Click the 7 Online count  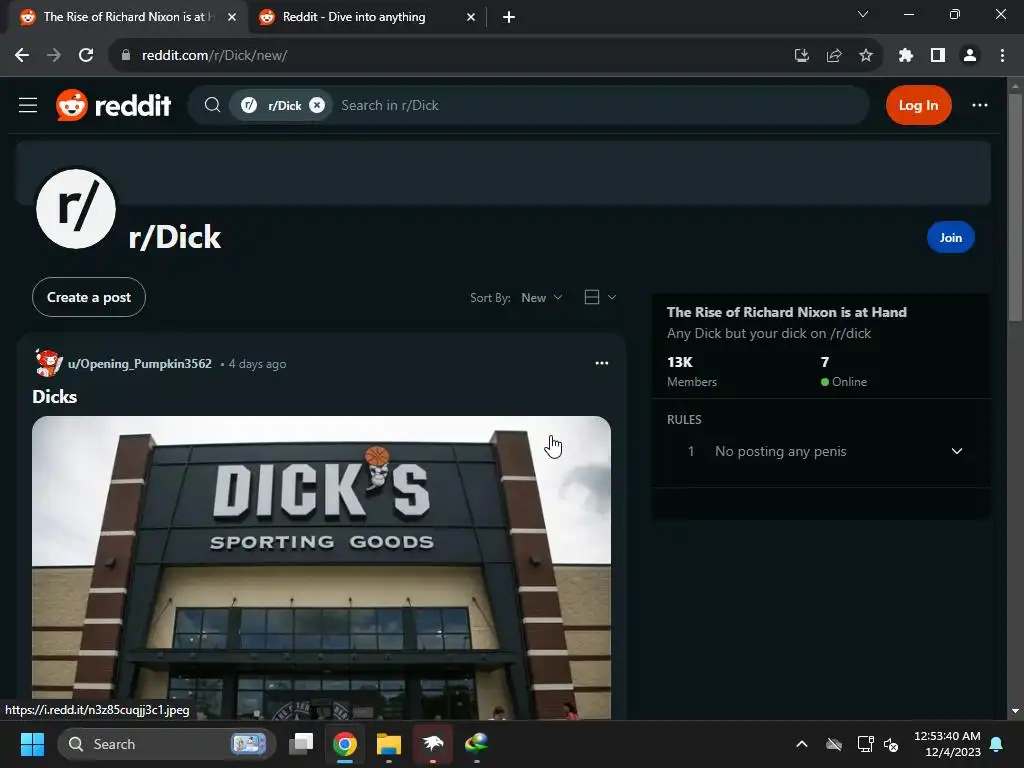point(844,371)
